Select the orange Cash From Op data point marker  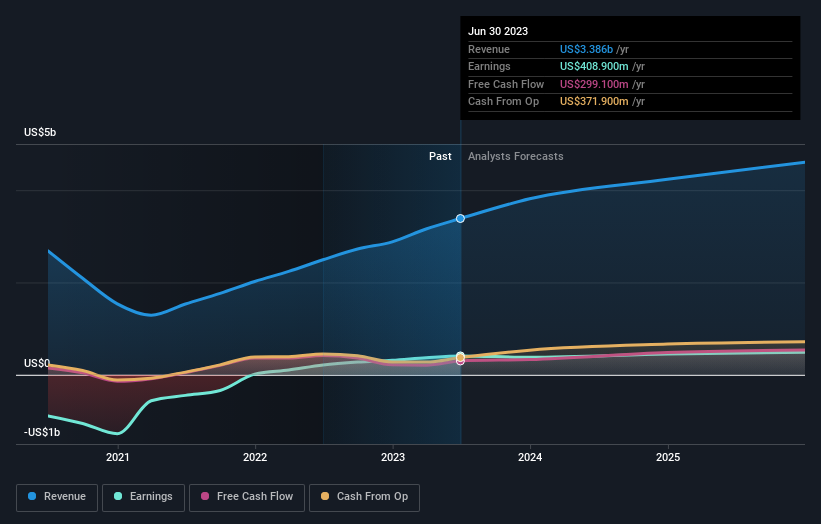(460, 357)
